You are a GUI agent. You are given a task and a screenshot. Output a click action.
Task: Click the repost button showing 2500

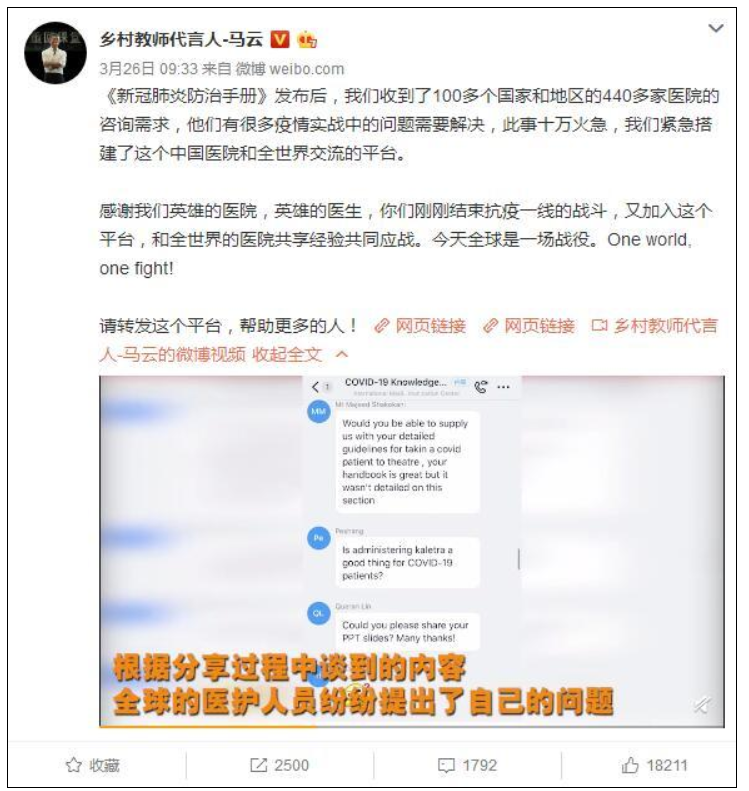279,765
